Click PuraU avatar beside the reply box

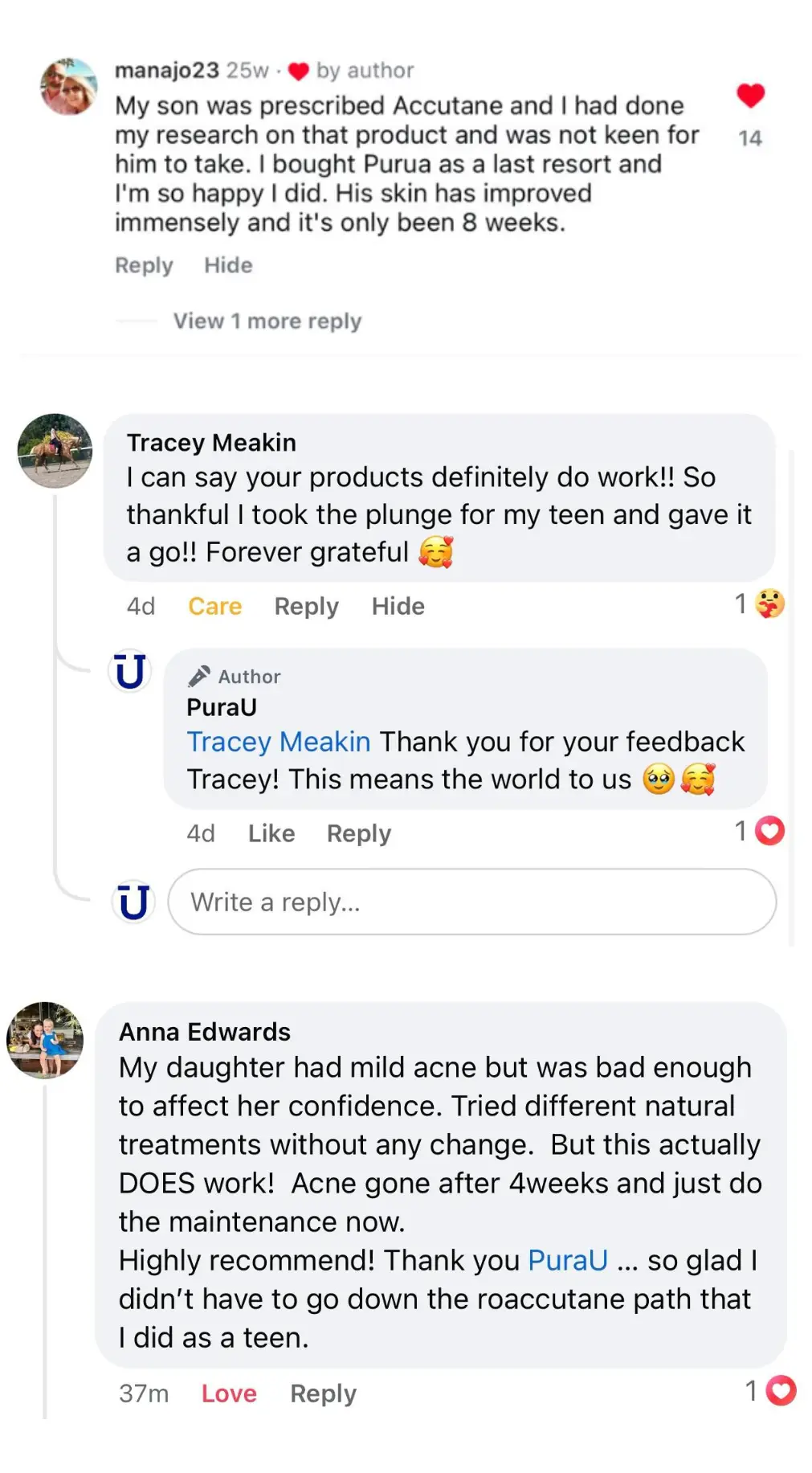pos(133,902)
